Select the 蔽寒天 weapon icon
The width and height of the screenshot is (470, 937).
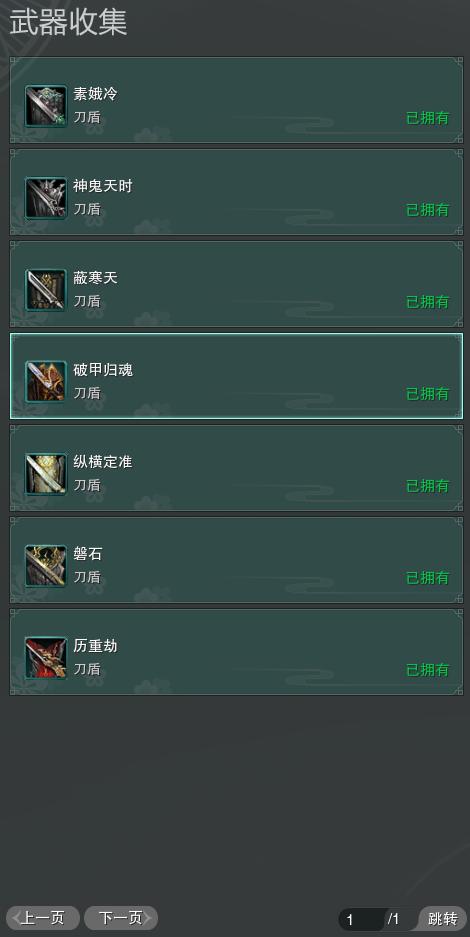tap(46, 290)
